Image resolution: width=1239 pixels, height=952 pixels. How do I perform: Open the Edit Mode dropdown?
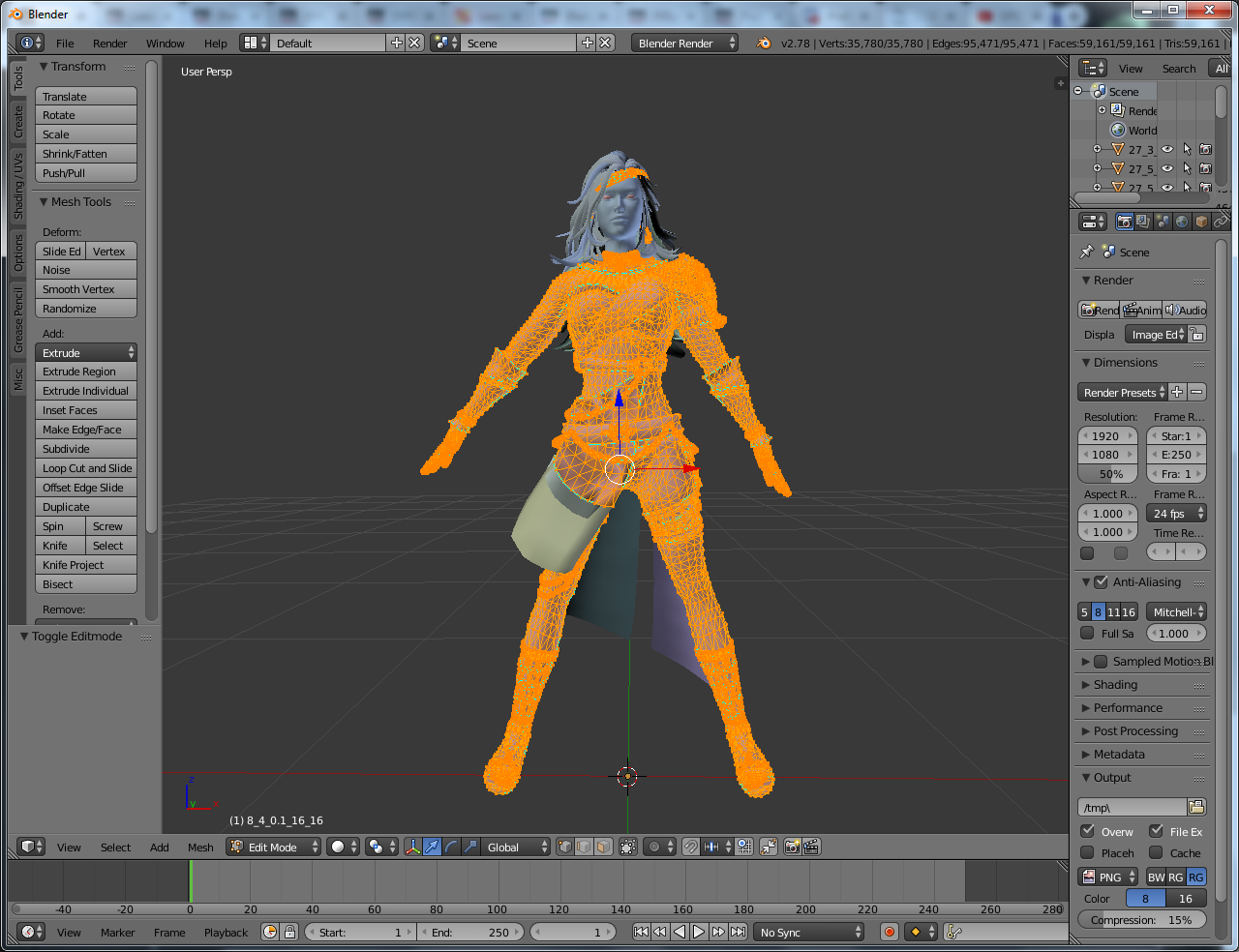pos(274,847)
